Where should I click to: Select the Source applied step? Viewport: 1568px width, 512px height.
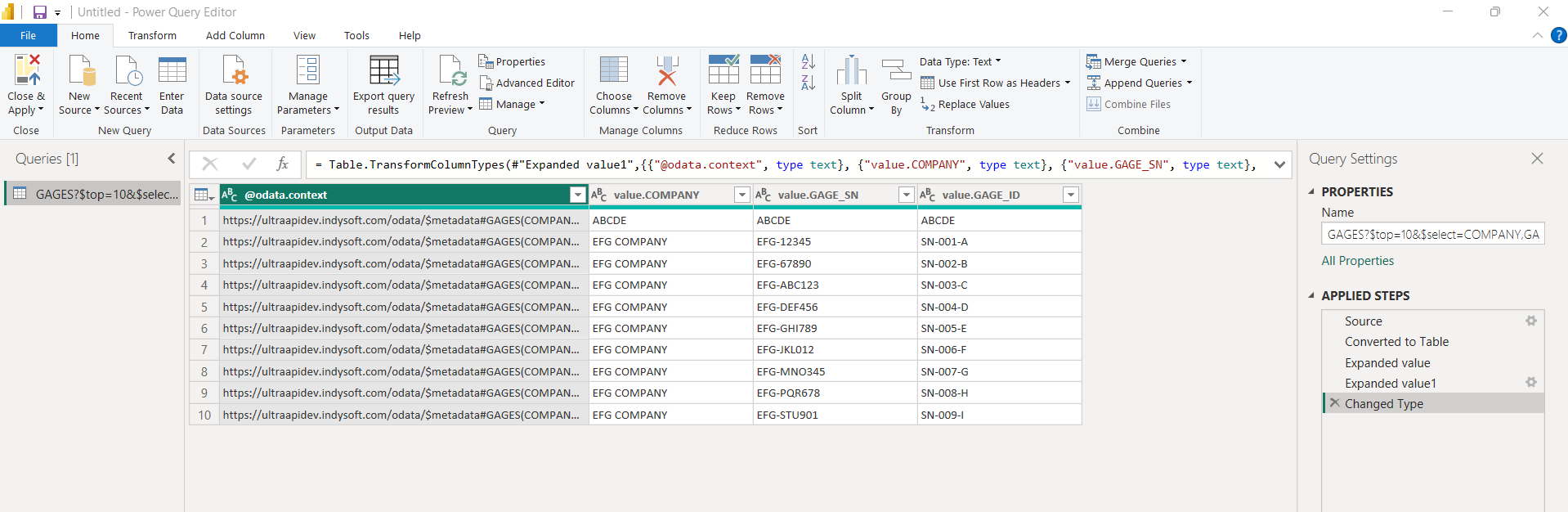click(1364, 321)
